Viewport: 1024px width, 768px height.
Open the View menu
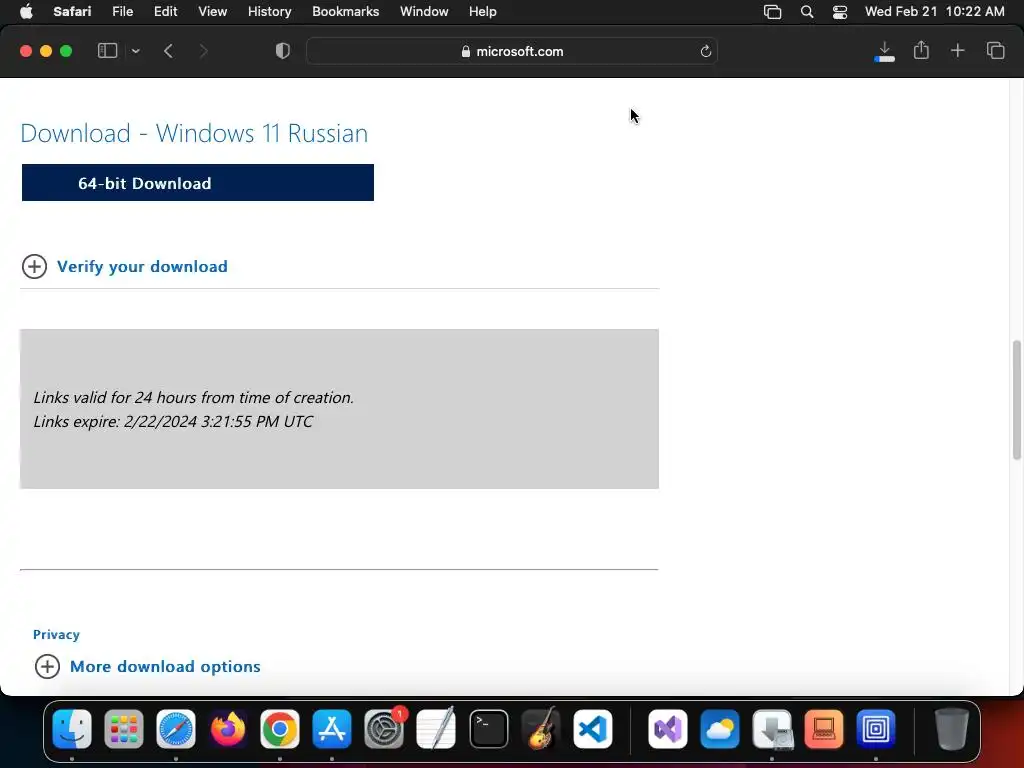(212, 12)
